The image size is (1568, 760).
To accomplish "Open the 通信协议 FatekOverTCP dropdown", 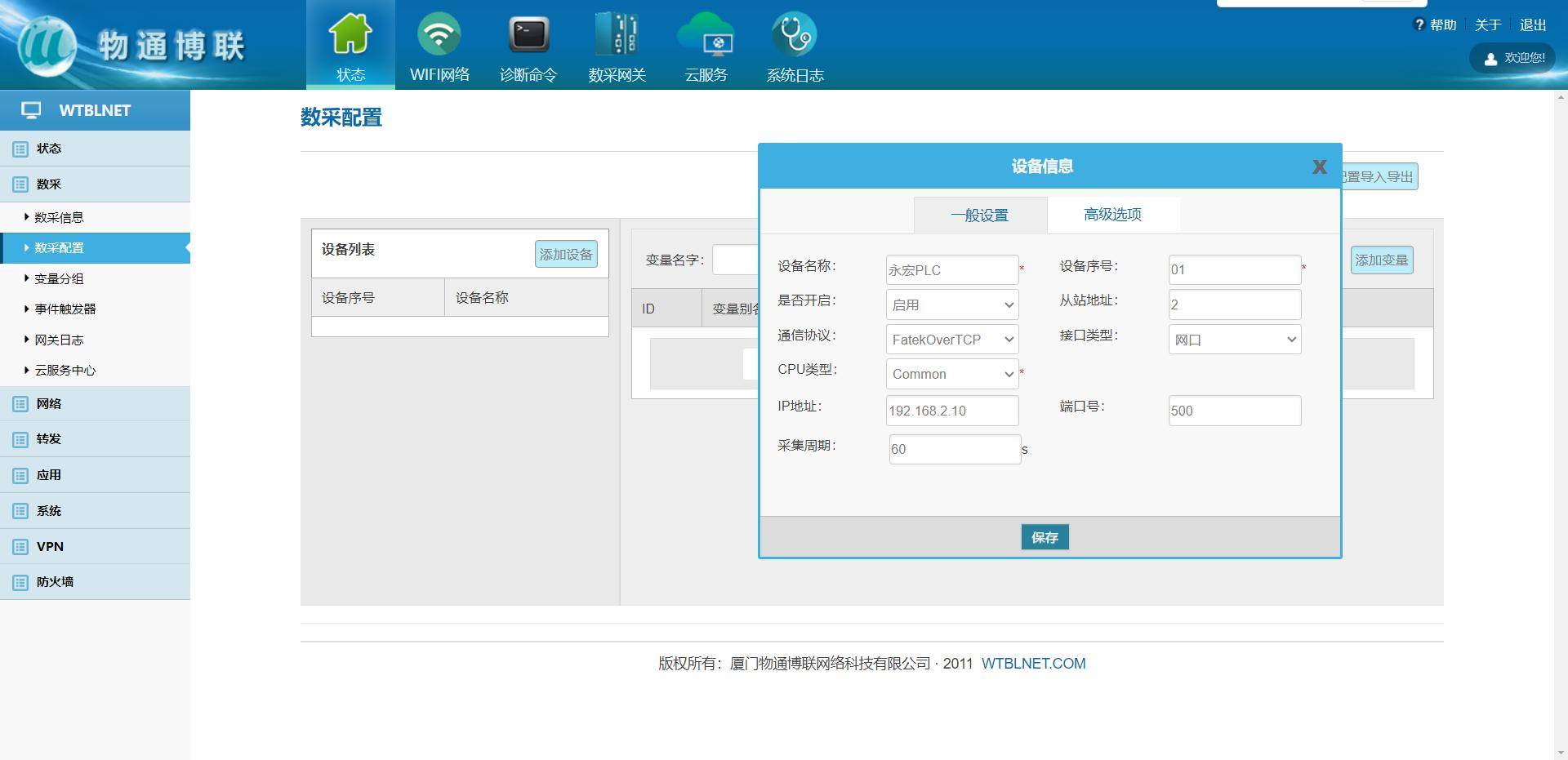I will click(x=951, y=340).
